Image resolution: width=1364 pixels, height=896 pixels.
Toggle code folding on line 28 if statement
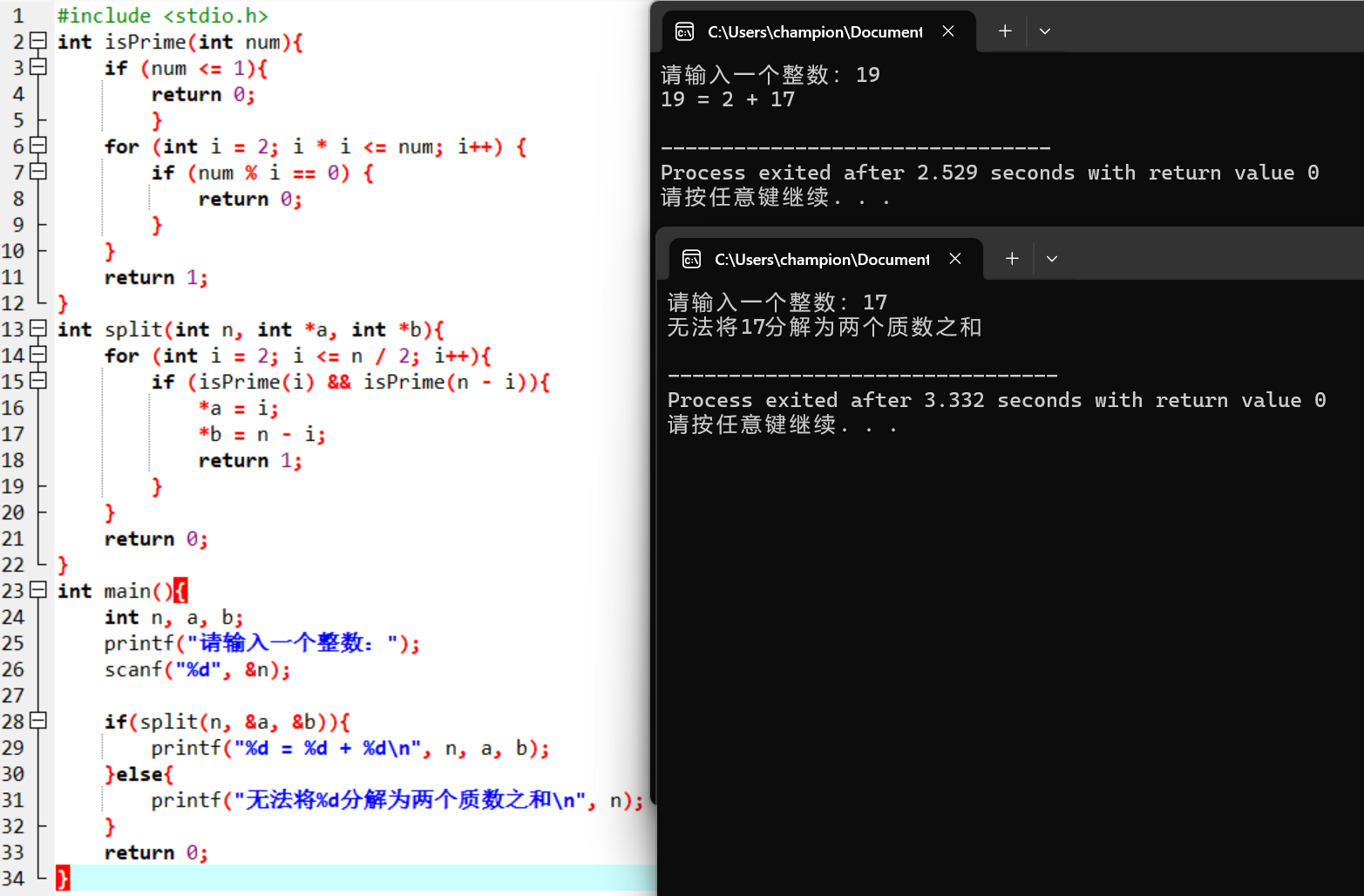[x=37, y=721]
